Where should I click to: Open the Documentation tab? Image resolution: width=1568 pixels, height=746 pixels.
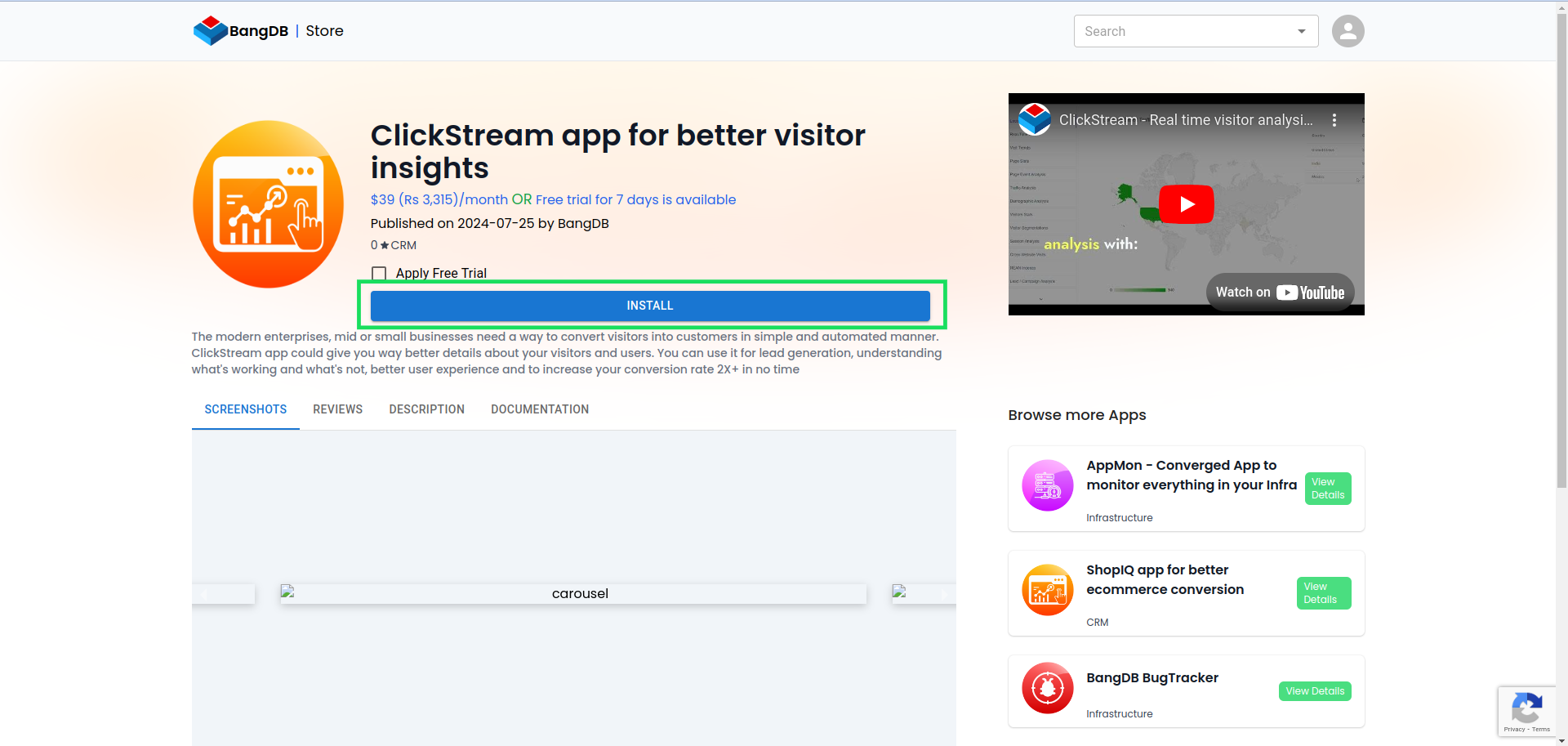tap(540, 409)
